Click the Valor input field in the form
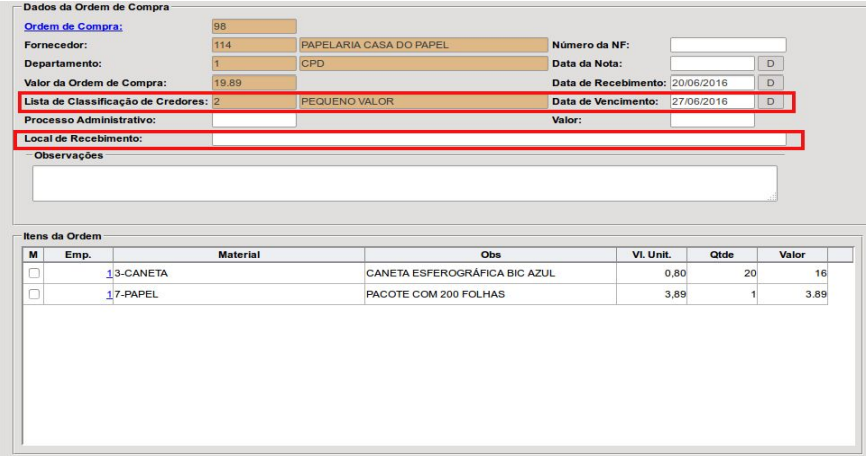 tap(711, 120)
